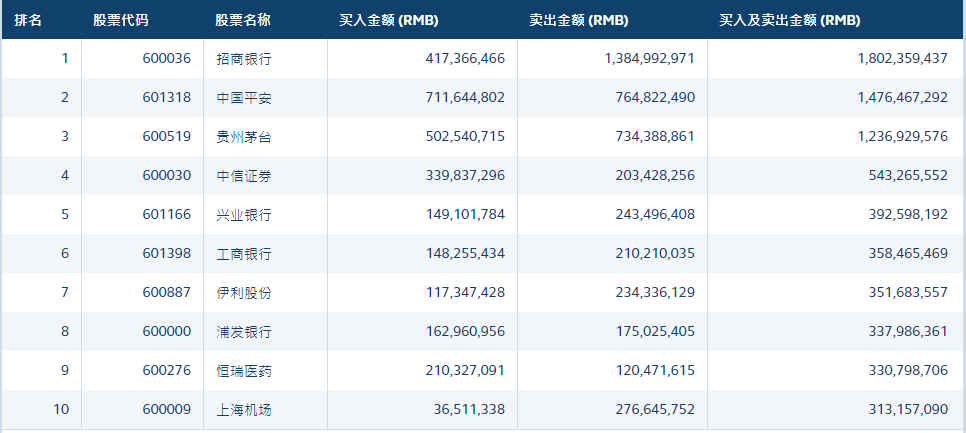Click sell amount 243,496,408
966x433 pixels.
pos(655,214)
